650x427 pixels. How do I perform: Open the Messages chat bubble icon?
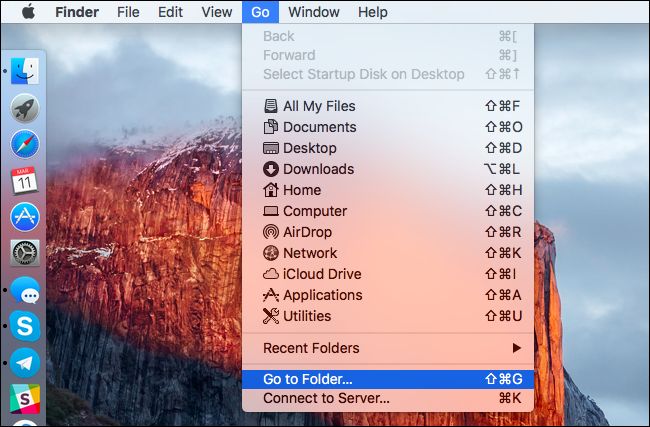click(x=25, y=290)
